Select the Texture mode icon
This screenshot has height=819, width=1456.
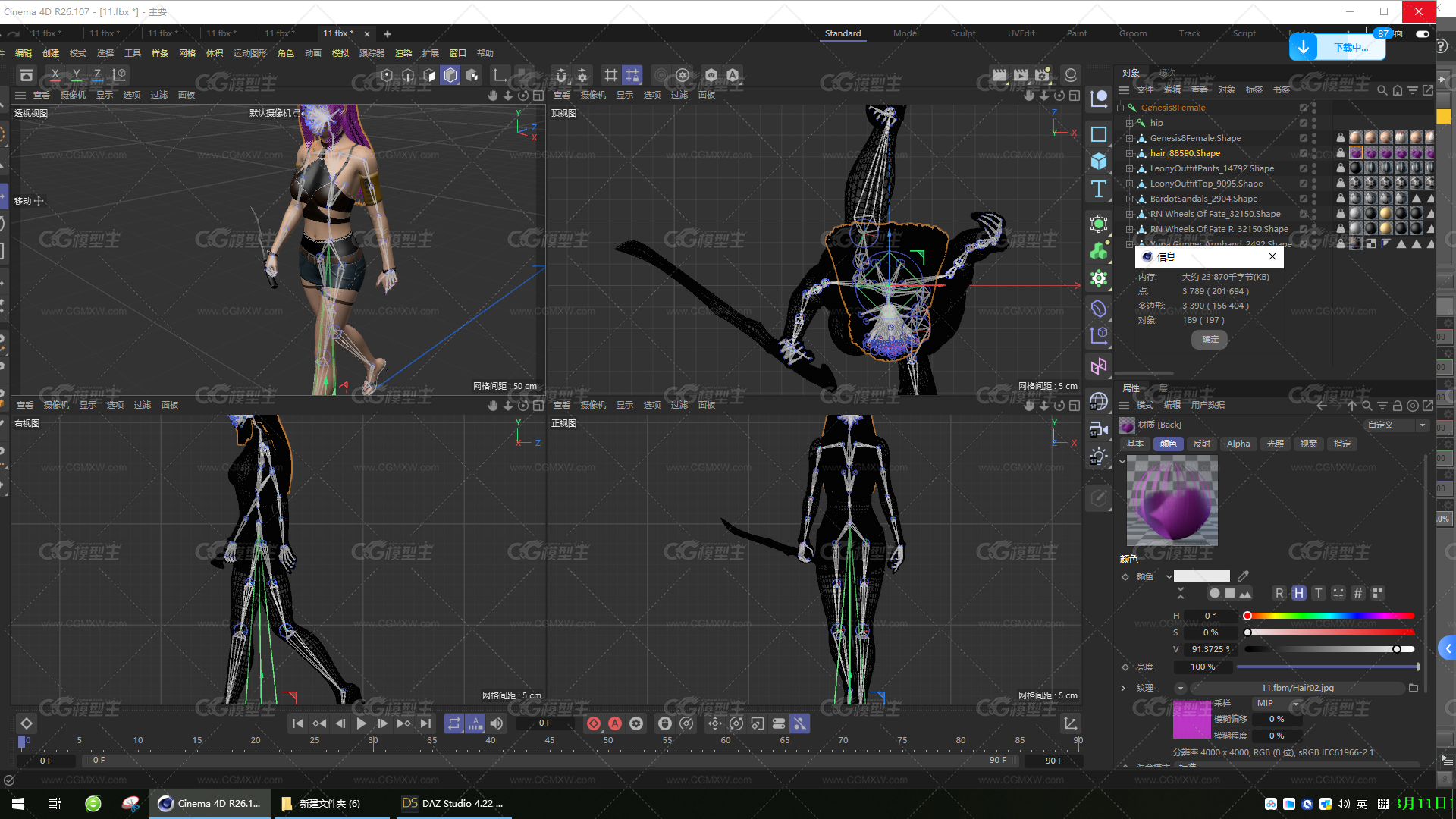click(472, 75)
